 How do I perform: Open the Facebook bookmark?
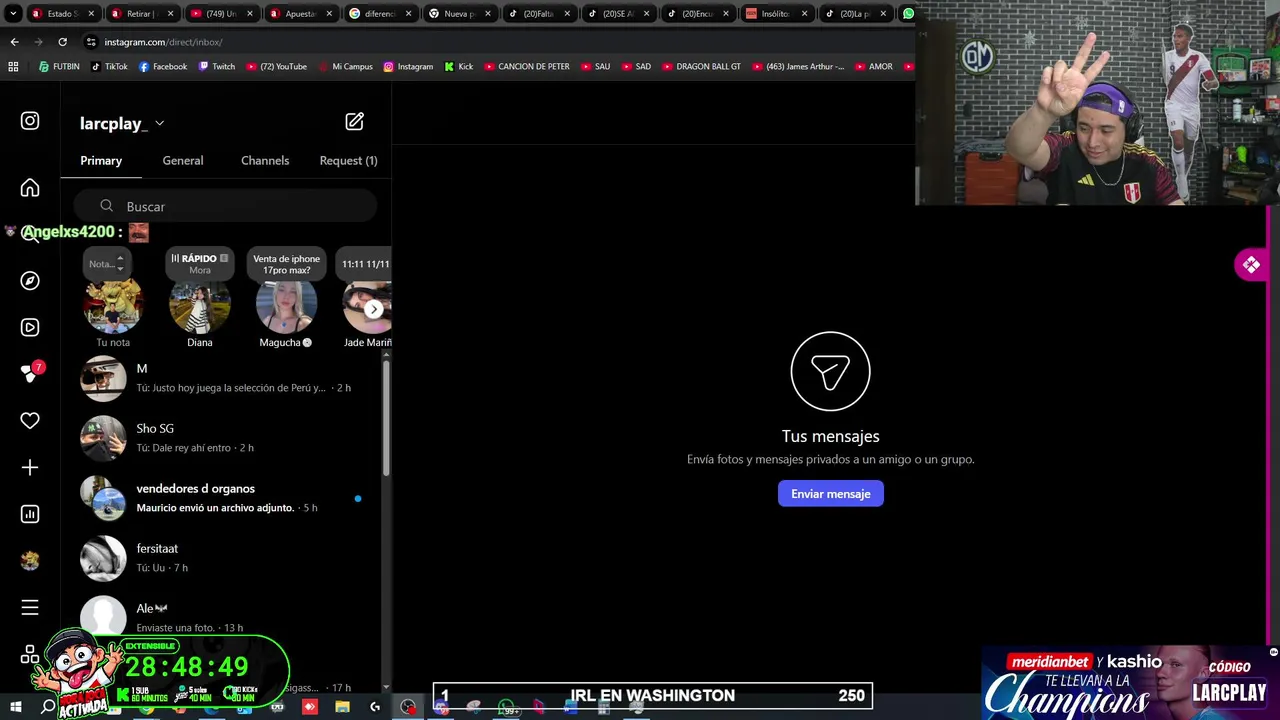click(162, 67)
